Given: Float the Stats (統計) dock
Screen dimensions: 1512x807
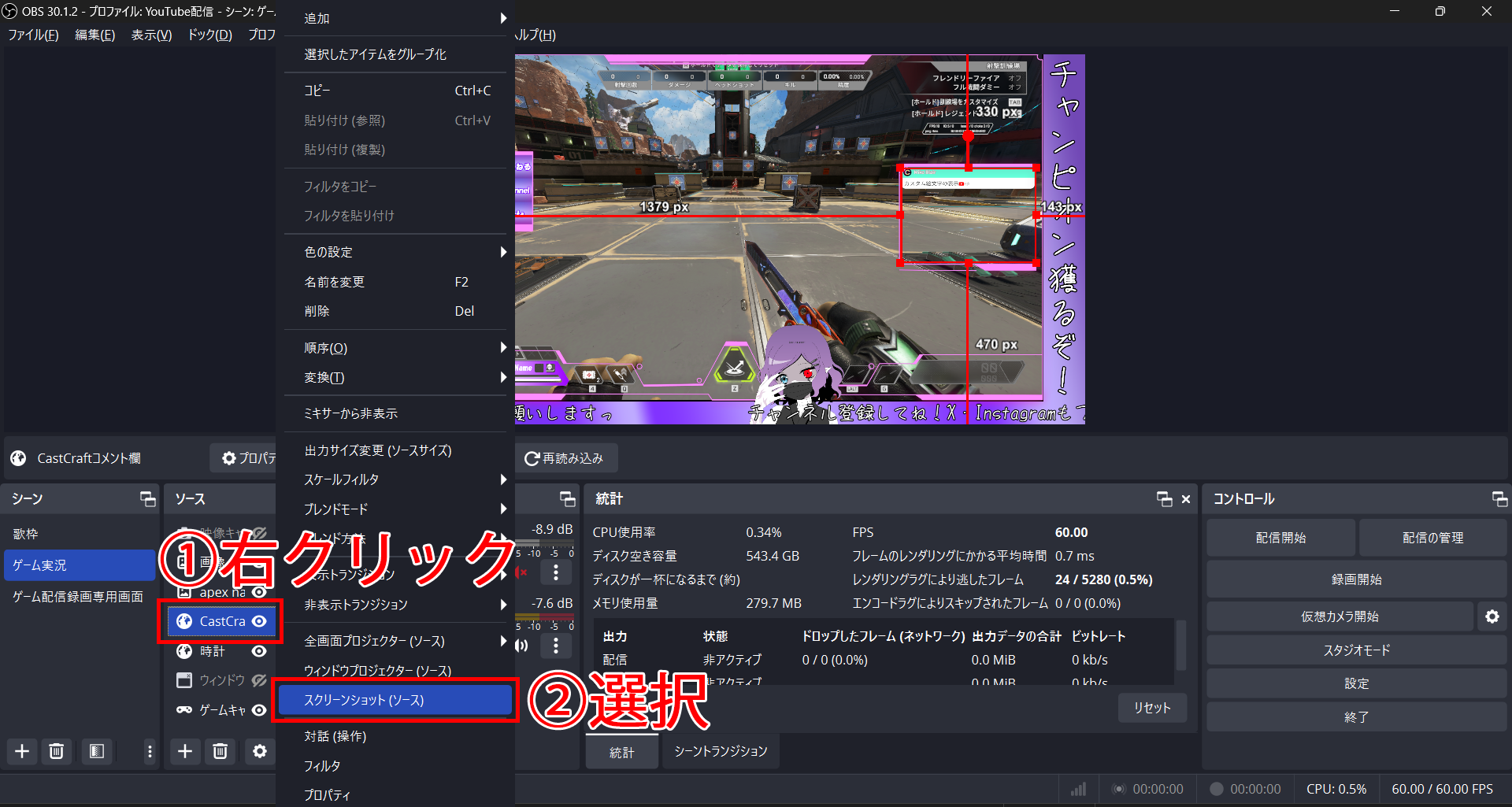Looking at the screenshot, I should click(x=1165, y=498).
